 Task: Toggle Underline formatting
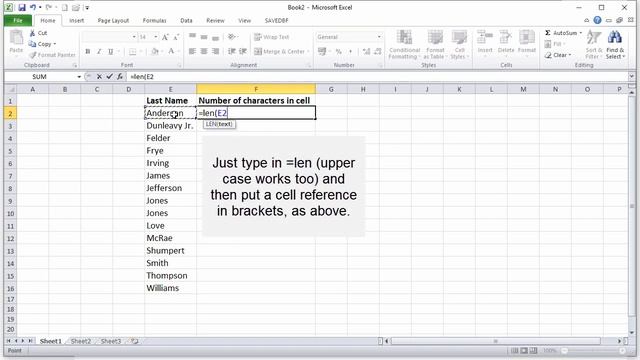point(110,51)
